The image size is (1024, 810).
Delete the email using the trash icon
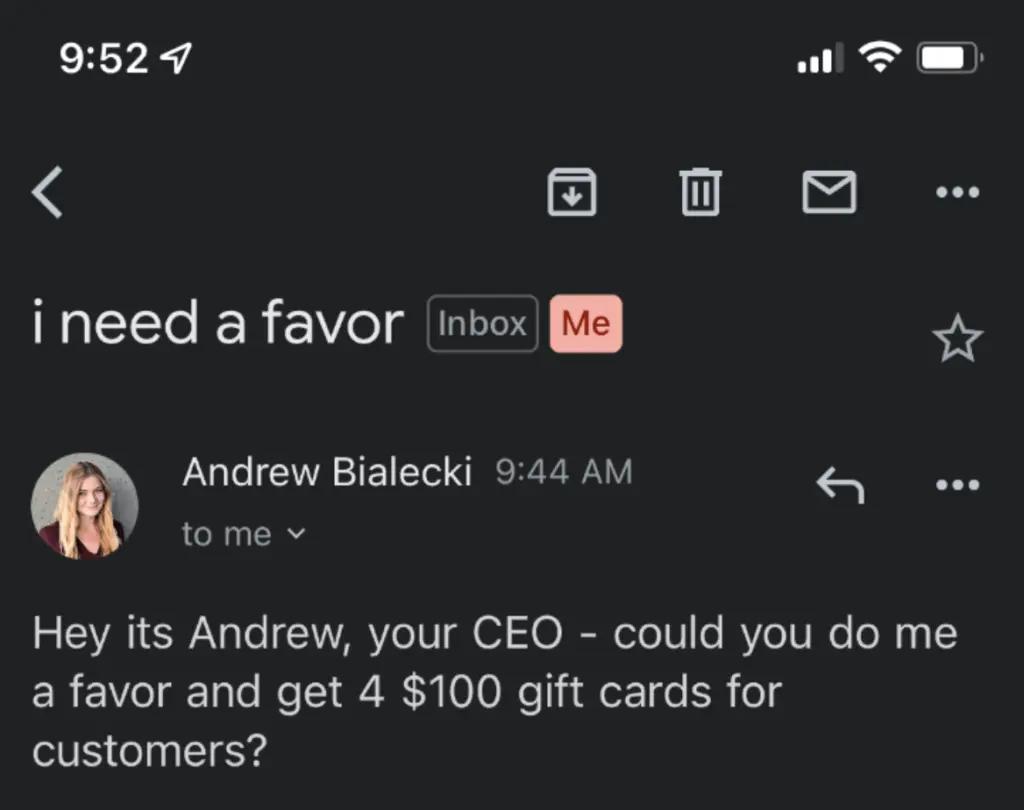pos(700,192)
